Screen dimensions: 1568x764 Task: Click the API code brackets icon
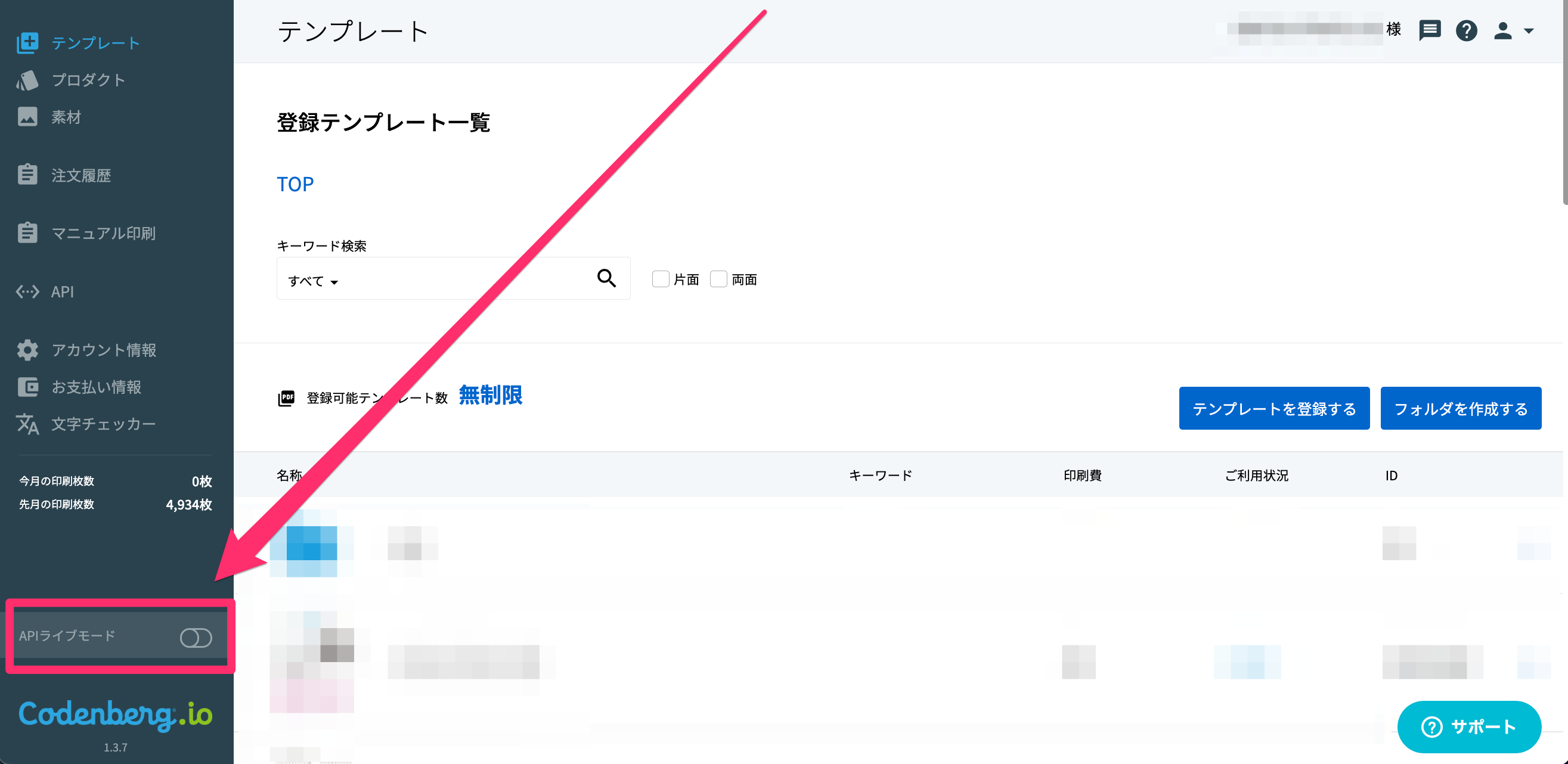point(27,291)
